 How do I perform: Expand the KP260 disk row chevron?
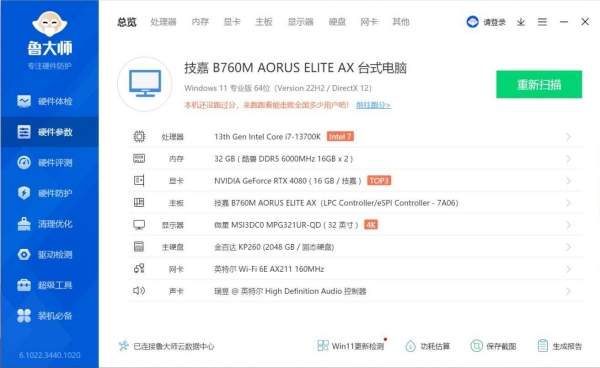569,247
